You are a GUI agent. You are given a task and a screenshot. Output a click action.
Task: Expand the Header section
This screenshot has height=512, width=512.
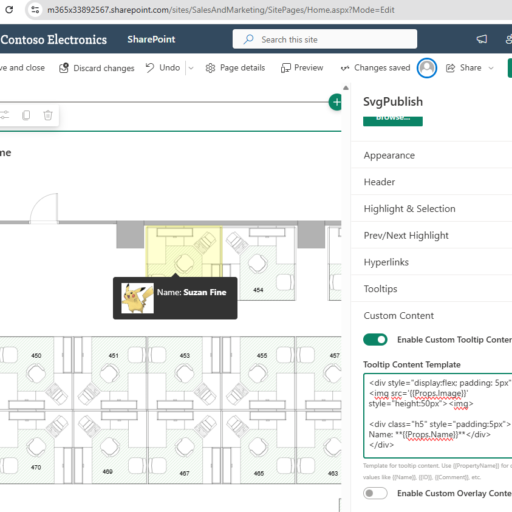431,182
